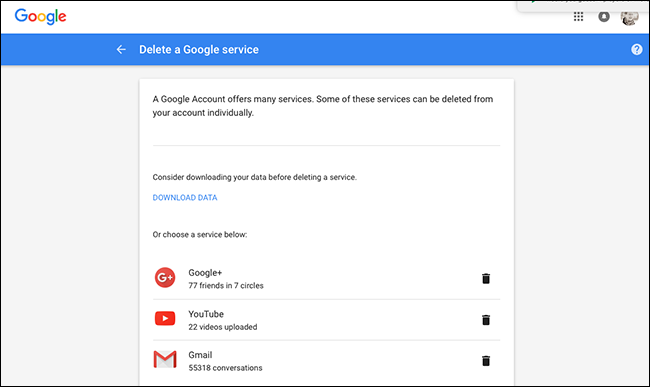The height and width of the screenshot is (387, 650).
Task: Click the Gmail envelope icon
Action: point(165,359)
